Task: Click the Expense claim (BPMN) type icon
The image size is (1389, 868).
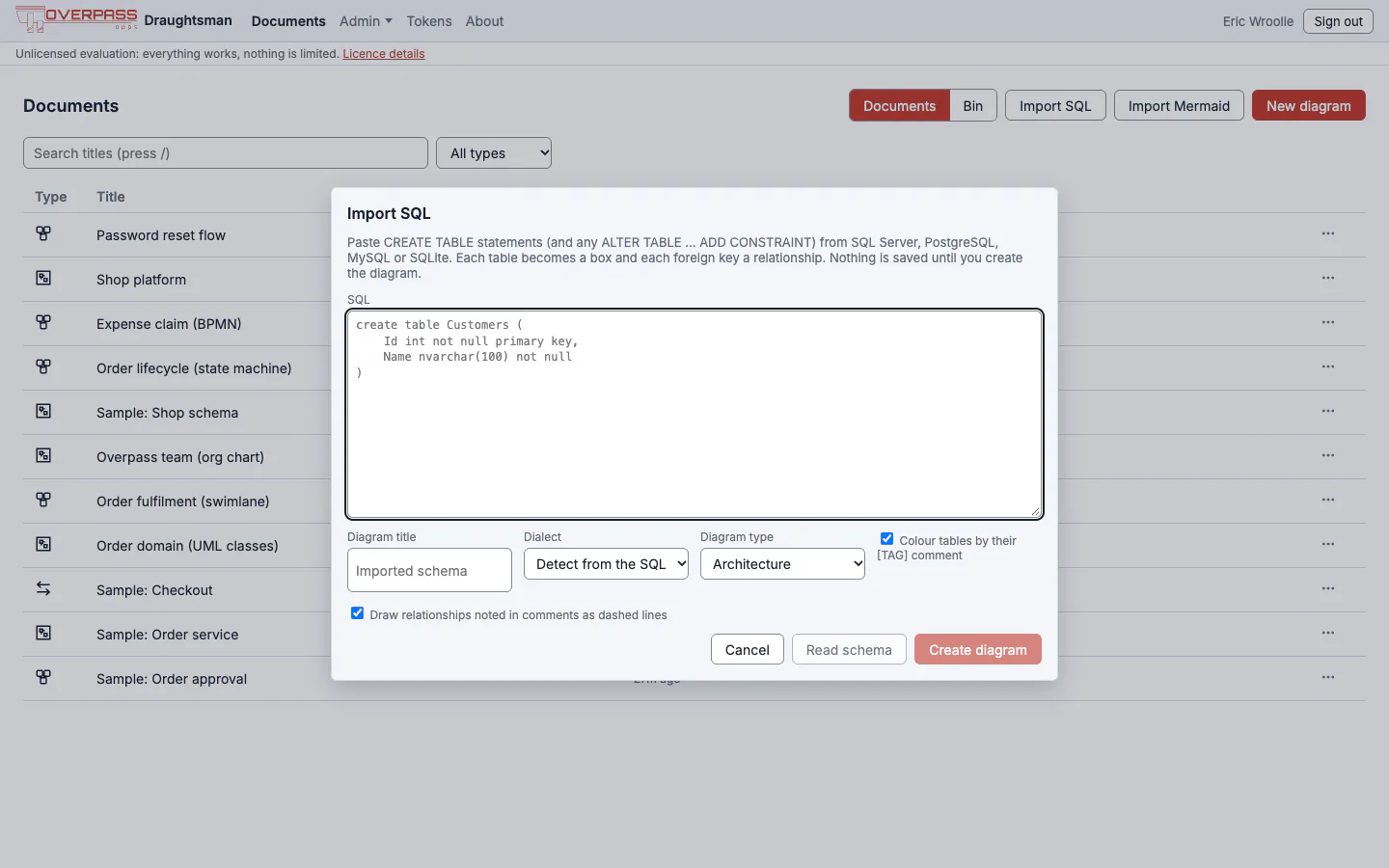Action: point(43,322)
